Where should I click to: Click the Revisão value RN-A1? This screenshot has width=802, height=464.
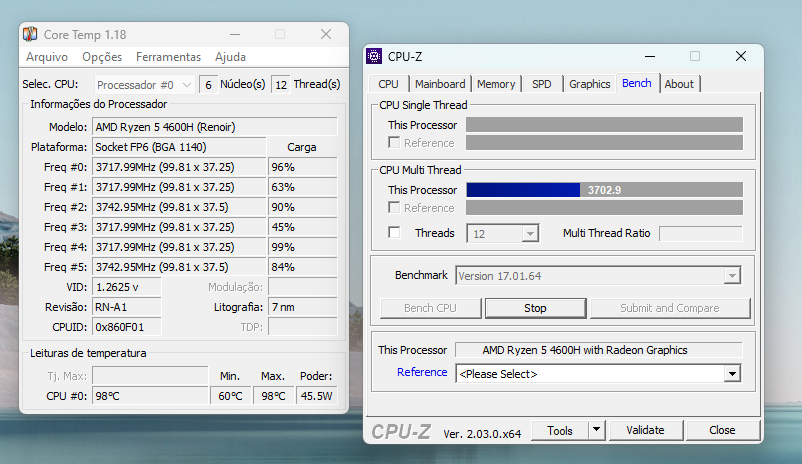[x=126, y=307]
